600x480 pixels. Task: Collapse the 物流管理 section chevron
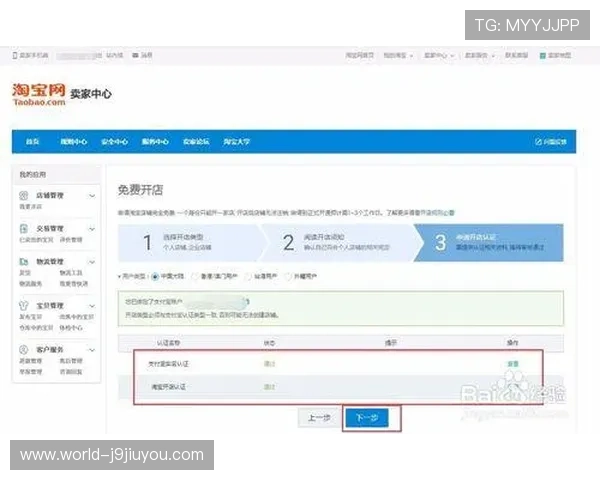(92, 262)
